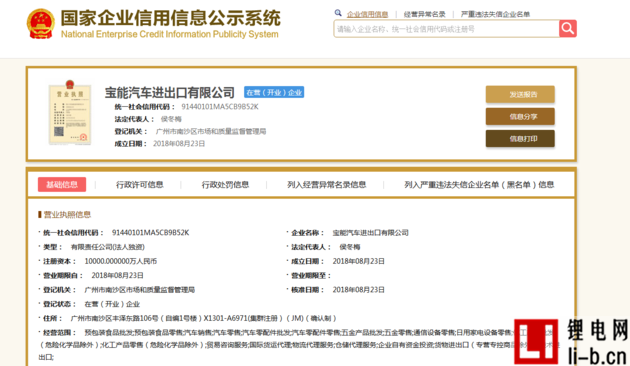Click the 在营（开业）企业 status badge
The image size is (630, 366).
point(274,92)
